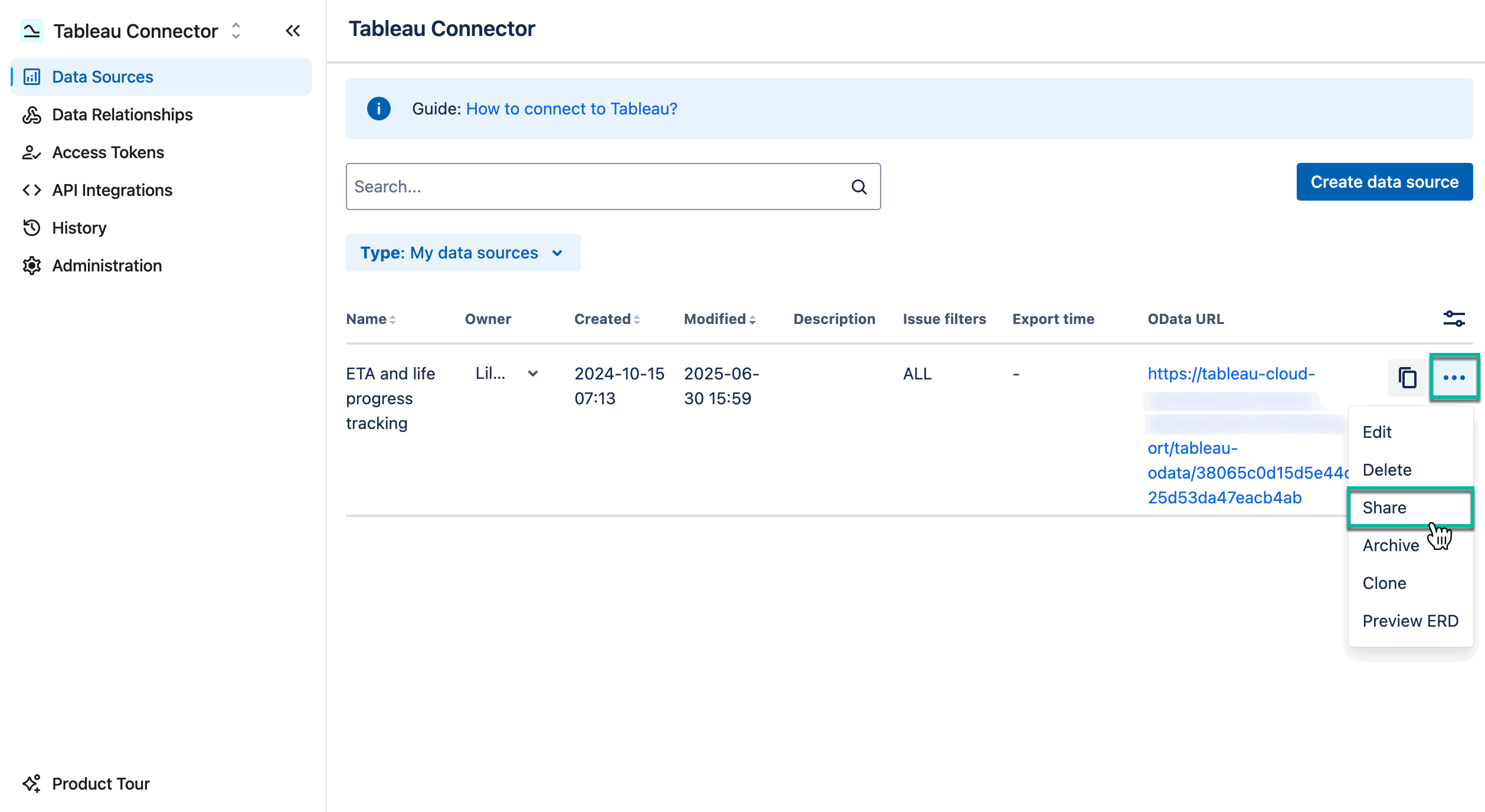The image size is (1485, 812).
Task: Copy the OData URL using the copy icon
Action: [1408, 378]
